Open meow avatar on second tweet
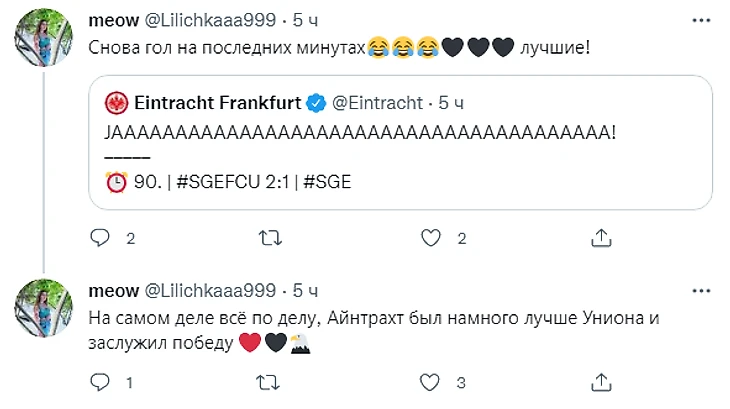This screenshot has height=409, width=730. [x=41, y=308]
